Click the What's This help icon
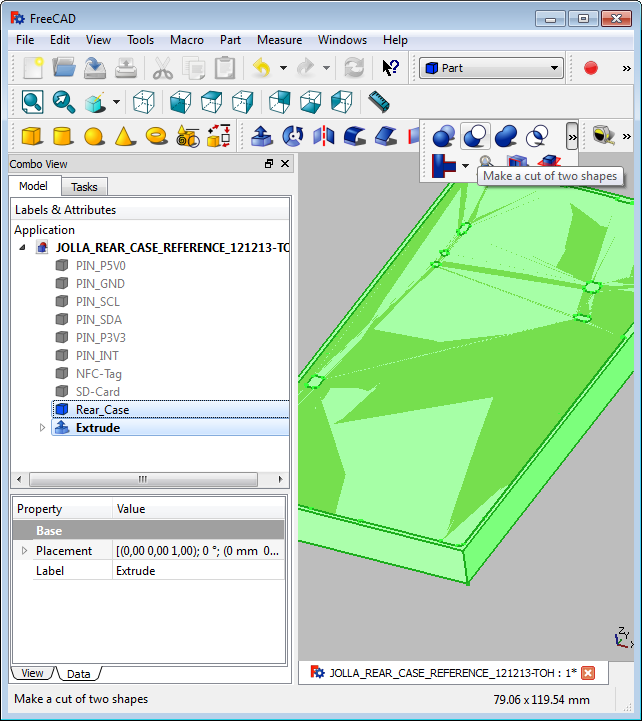Viewport: 642px width, 721px height. 390,68
